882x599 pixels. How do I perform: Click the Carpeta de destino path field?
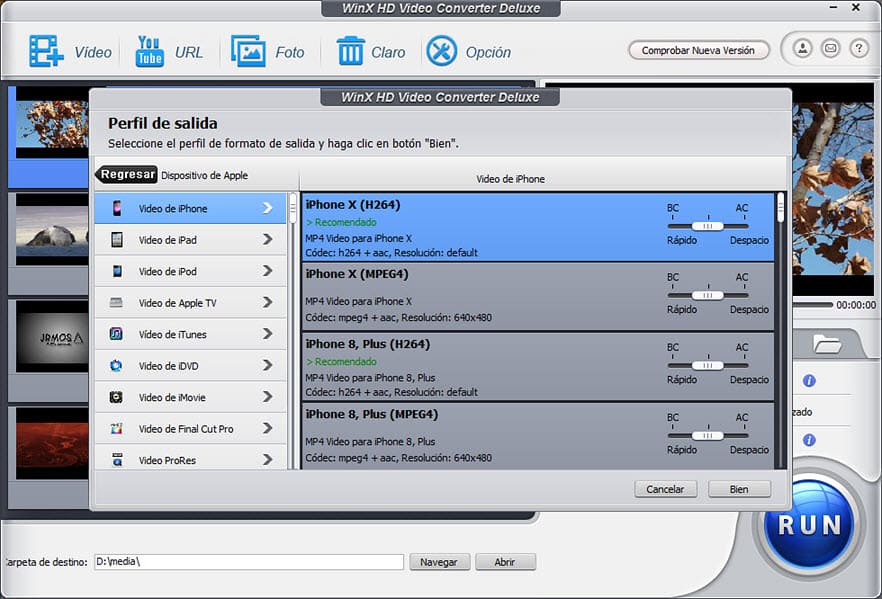point(249,561)
